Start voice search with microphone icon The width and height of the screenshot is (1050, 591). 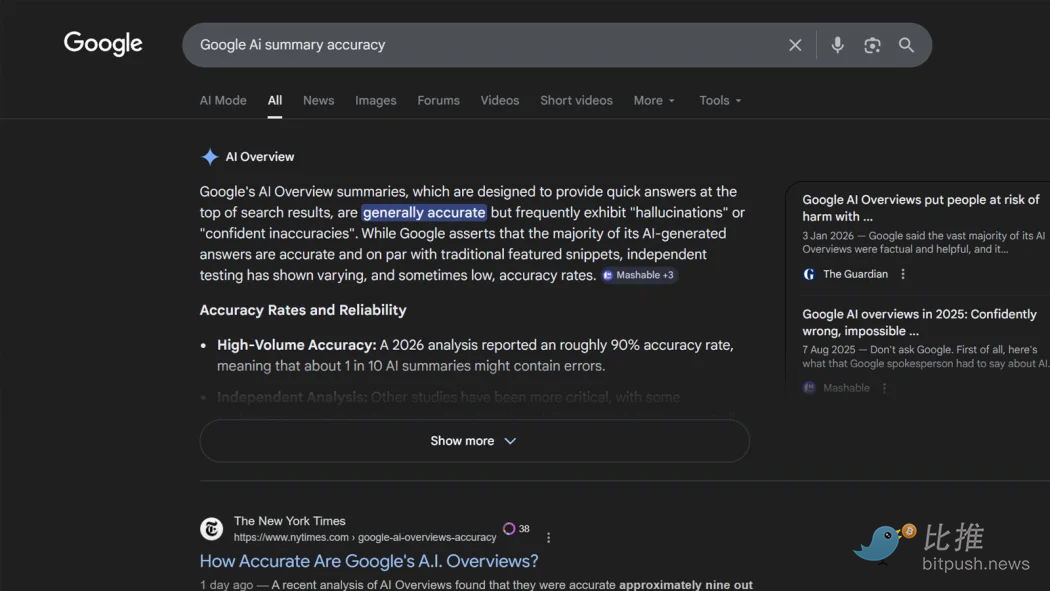pyautogui.click(x=838, y=45)
